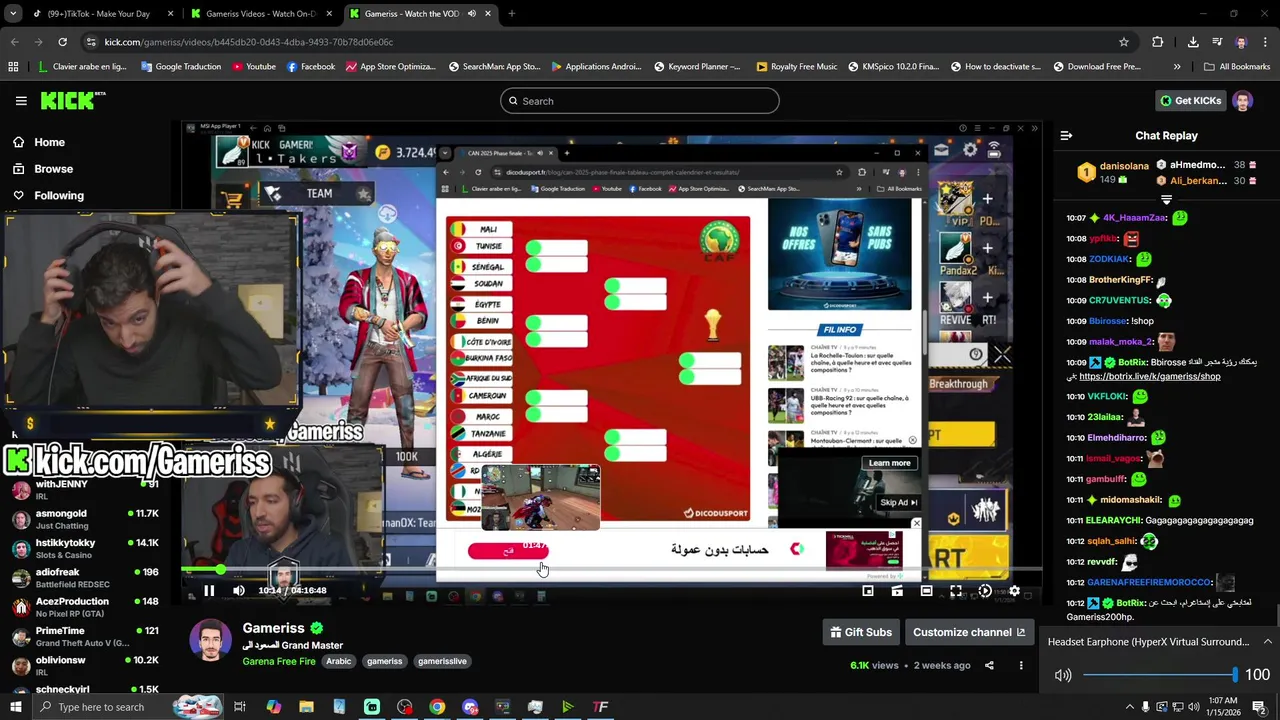The image size is (1280, 720).
Task: Open a new browser tab
Action: click(511, 14)
